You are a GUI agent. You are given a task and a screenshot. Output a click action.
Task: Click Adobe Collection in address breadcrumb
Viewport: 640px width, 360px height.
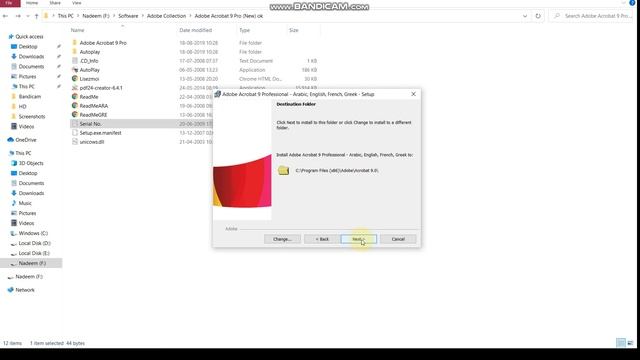tap(166, 16)
